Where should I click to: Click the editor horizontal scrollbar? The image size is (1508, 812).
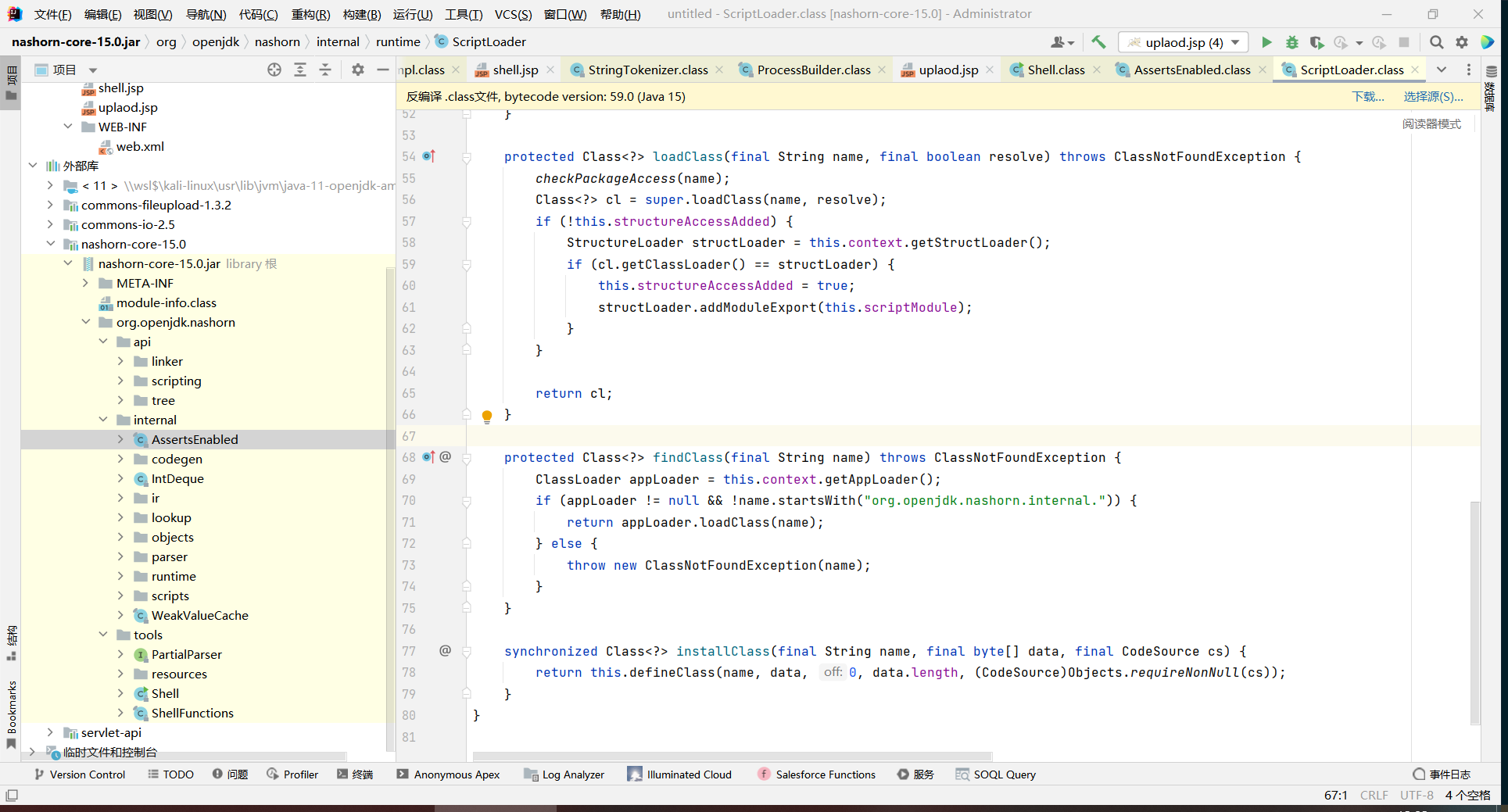(733, 757)
